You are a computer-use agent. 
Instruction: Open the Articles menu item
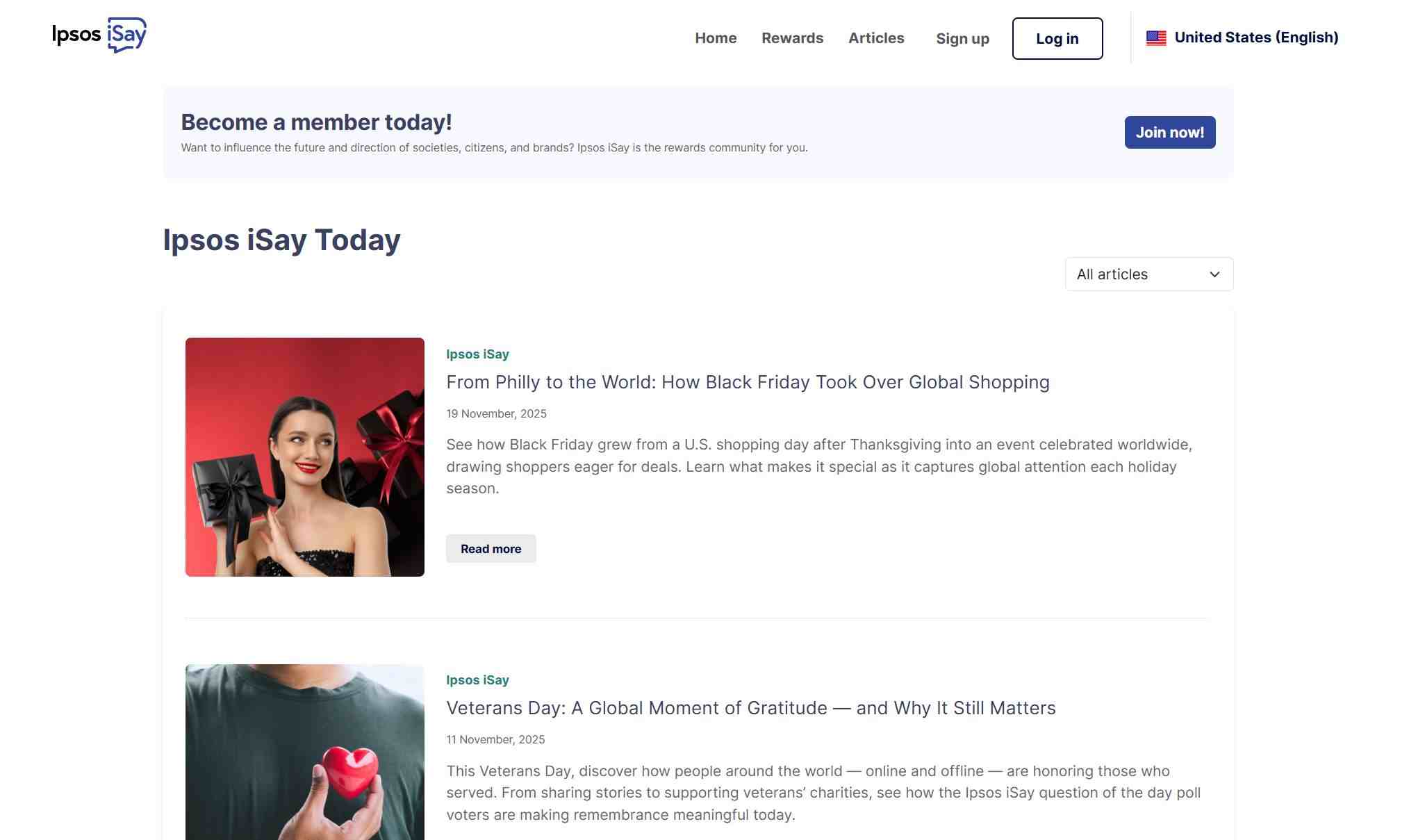875,38
